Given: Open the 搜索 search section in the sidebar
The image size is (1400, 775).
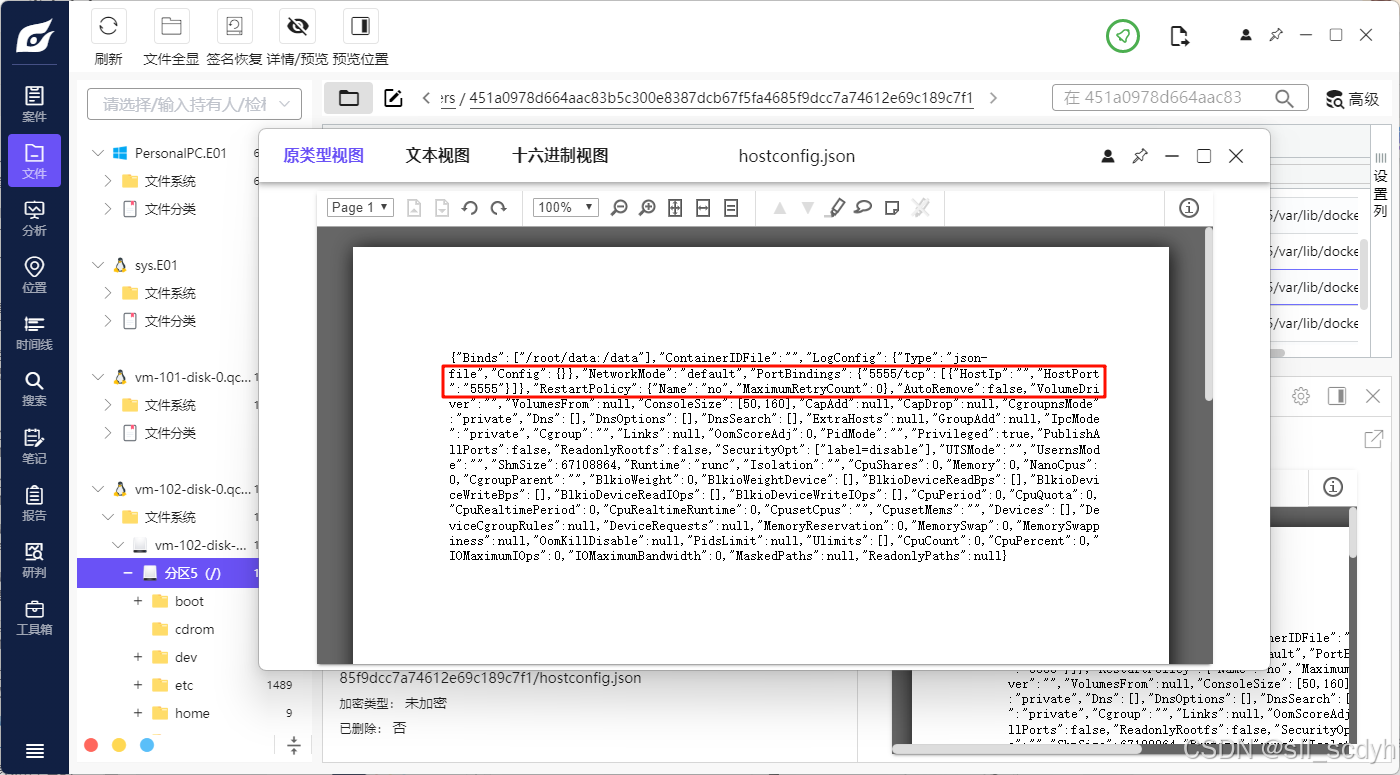Looking at the screenshot, I should (x=35, y=389).
